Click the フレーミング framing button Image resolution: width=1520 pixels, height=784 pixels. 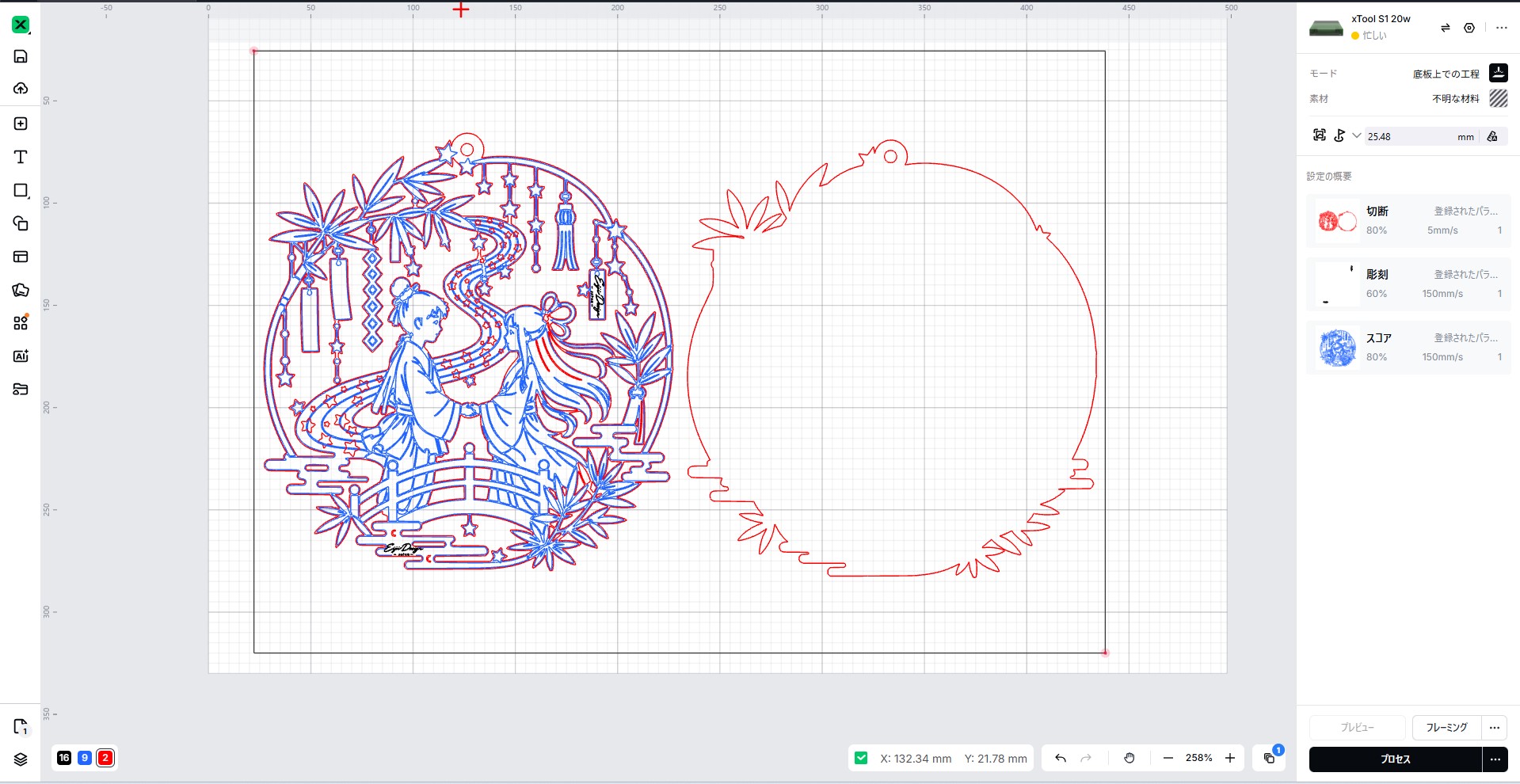1446,727
